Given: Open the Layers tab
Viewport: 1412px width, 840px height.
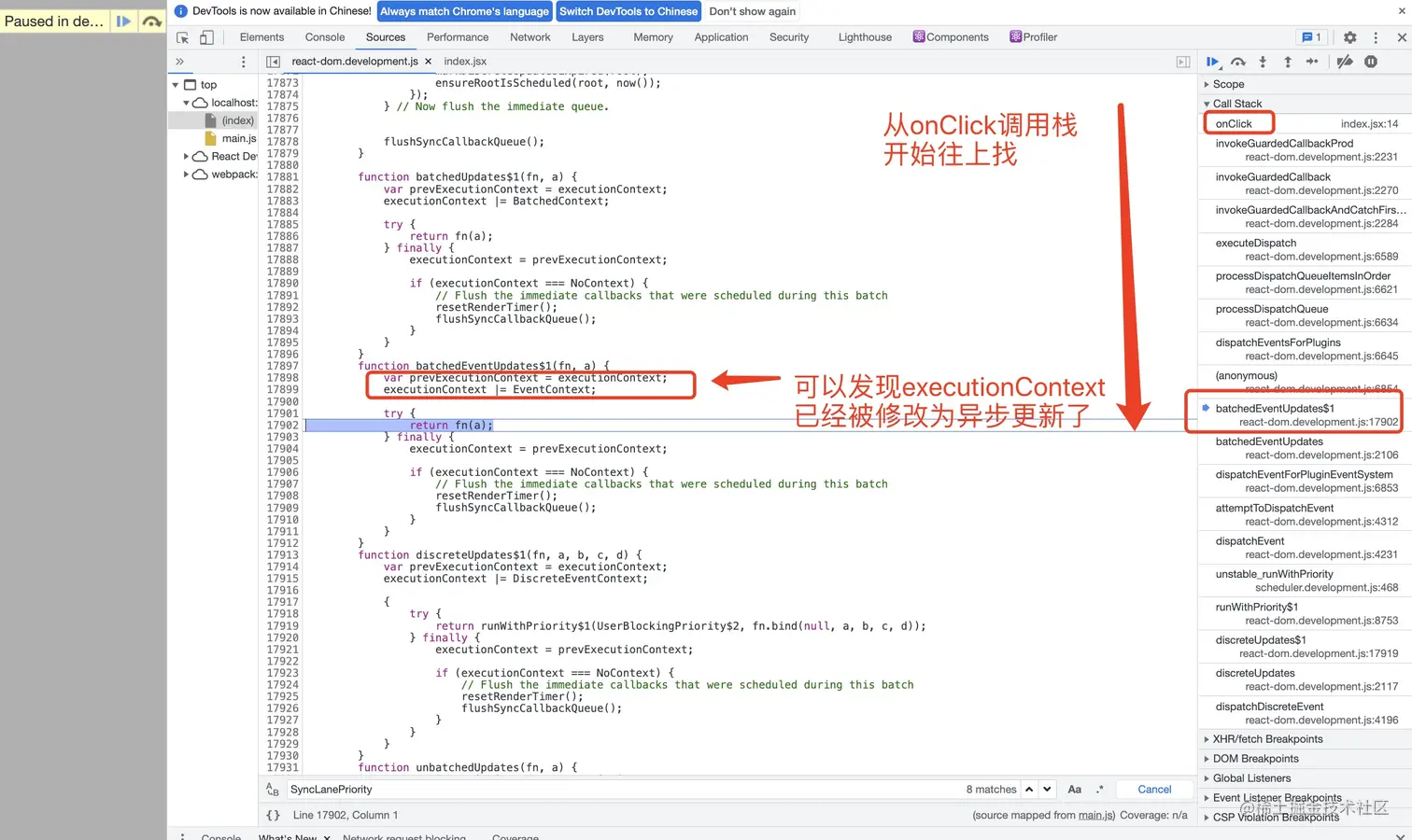Looking at the screenshot, I should 587,37.
